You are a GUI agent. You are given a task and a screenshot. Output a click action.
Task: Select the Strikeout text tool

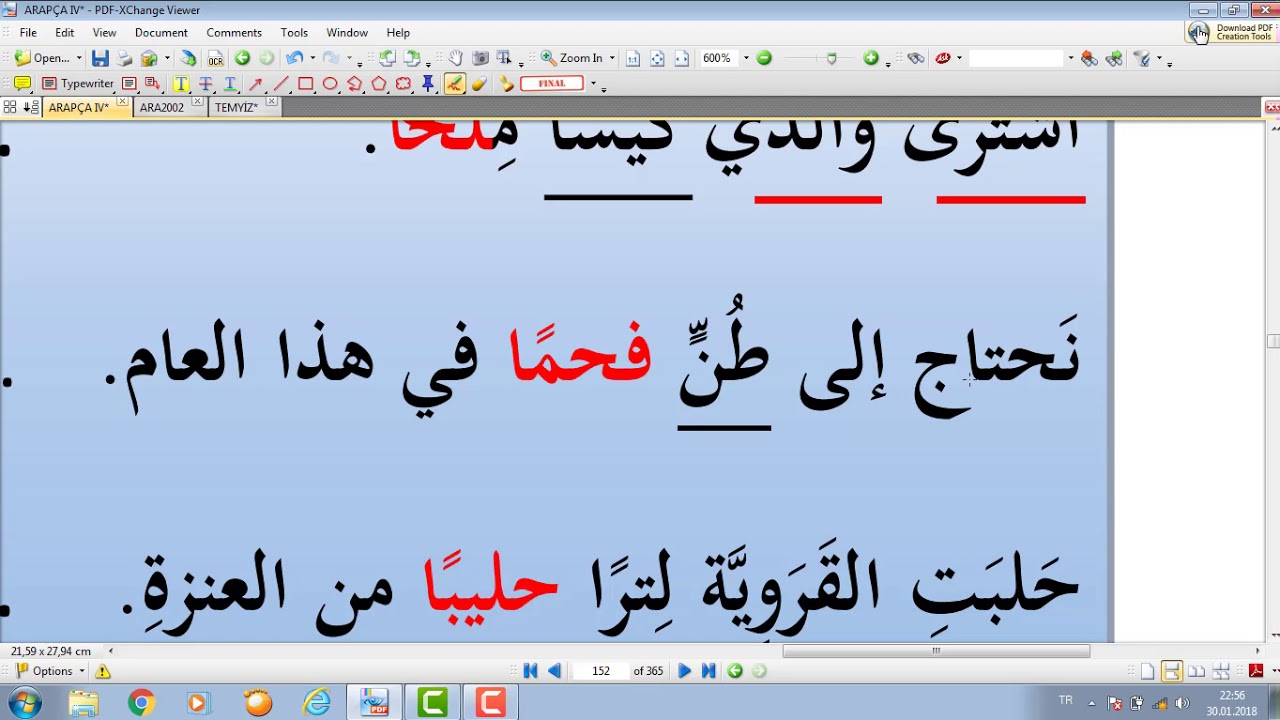(x=205, y=84)
